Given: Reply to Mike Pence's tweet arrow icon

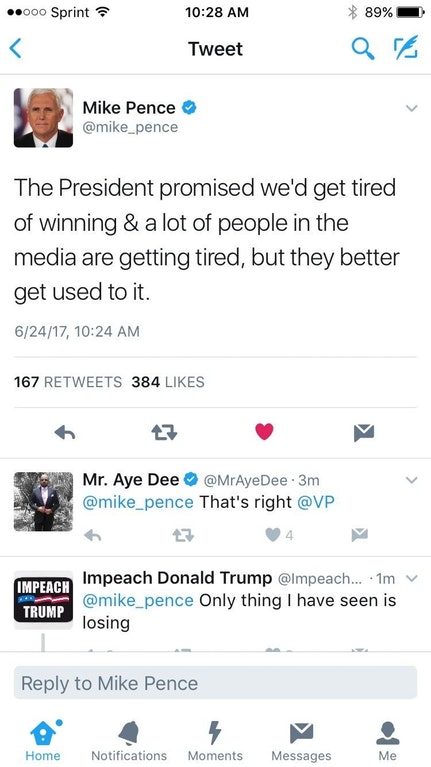Looking at the screenshot, I should [x=65, y=432].
